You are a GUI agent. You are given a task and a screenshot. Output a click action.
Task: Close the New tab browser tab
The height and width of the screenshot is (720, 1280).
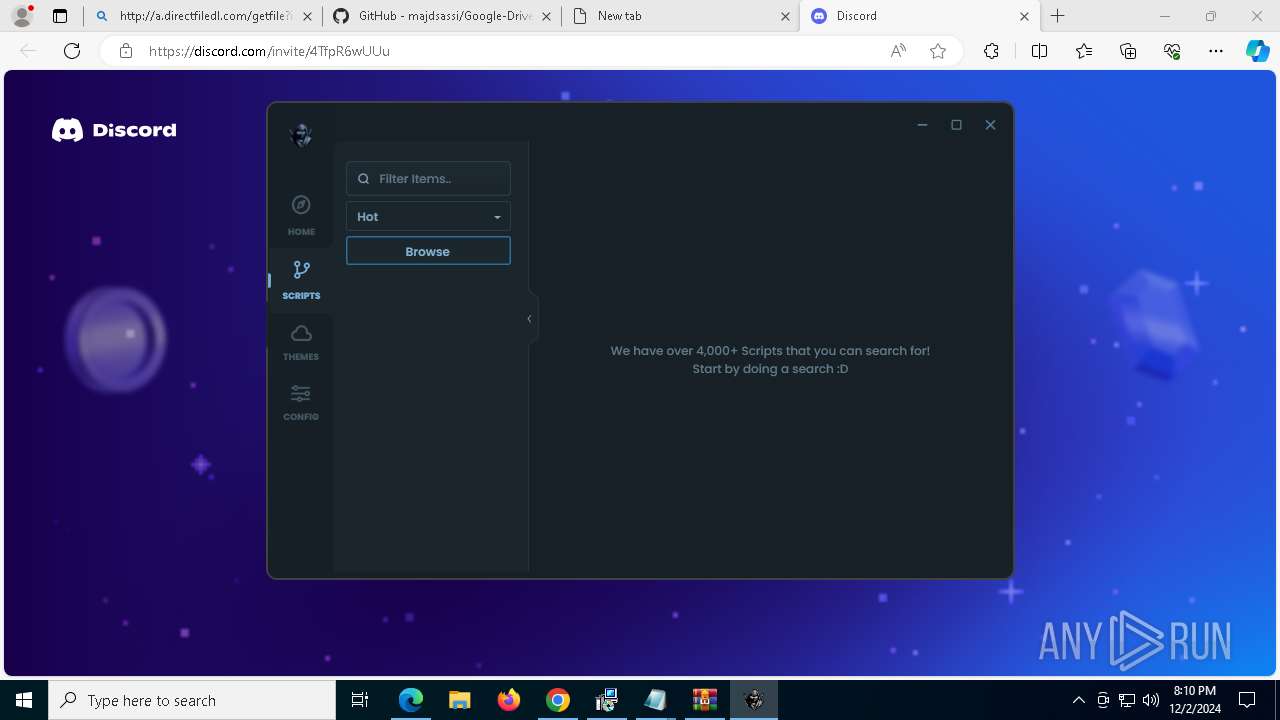coord(785,16)
